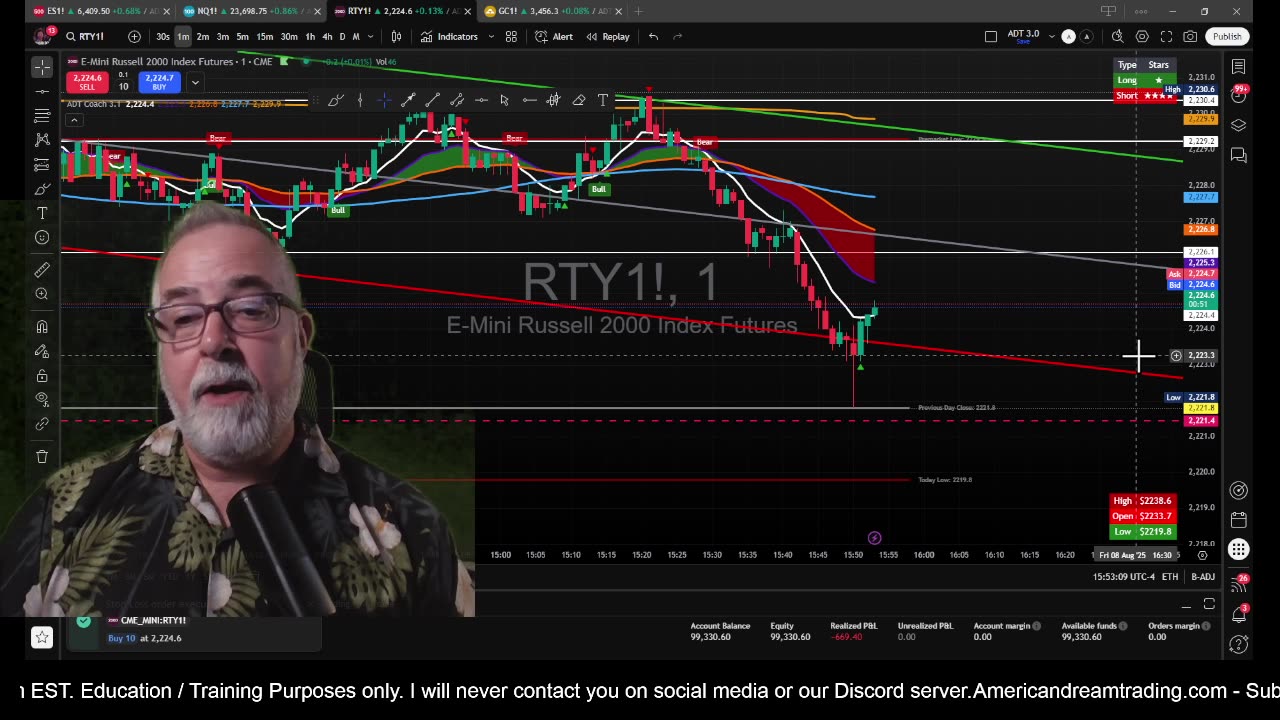Expand the timeframe dropdown arrow
The height and width of the screenshot is (720, 1280).
[x=371, y=37]
